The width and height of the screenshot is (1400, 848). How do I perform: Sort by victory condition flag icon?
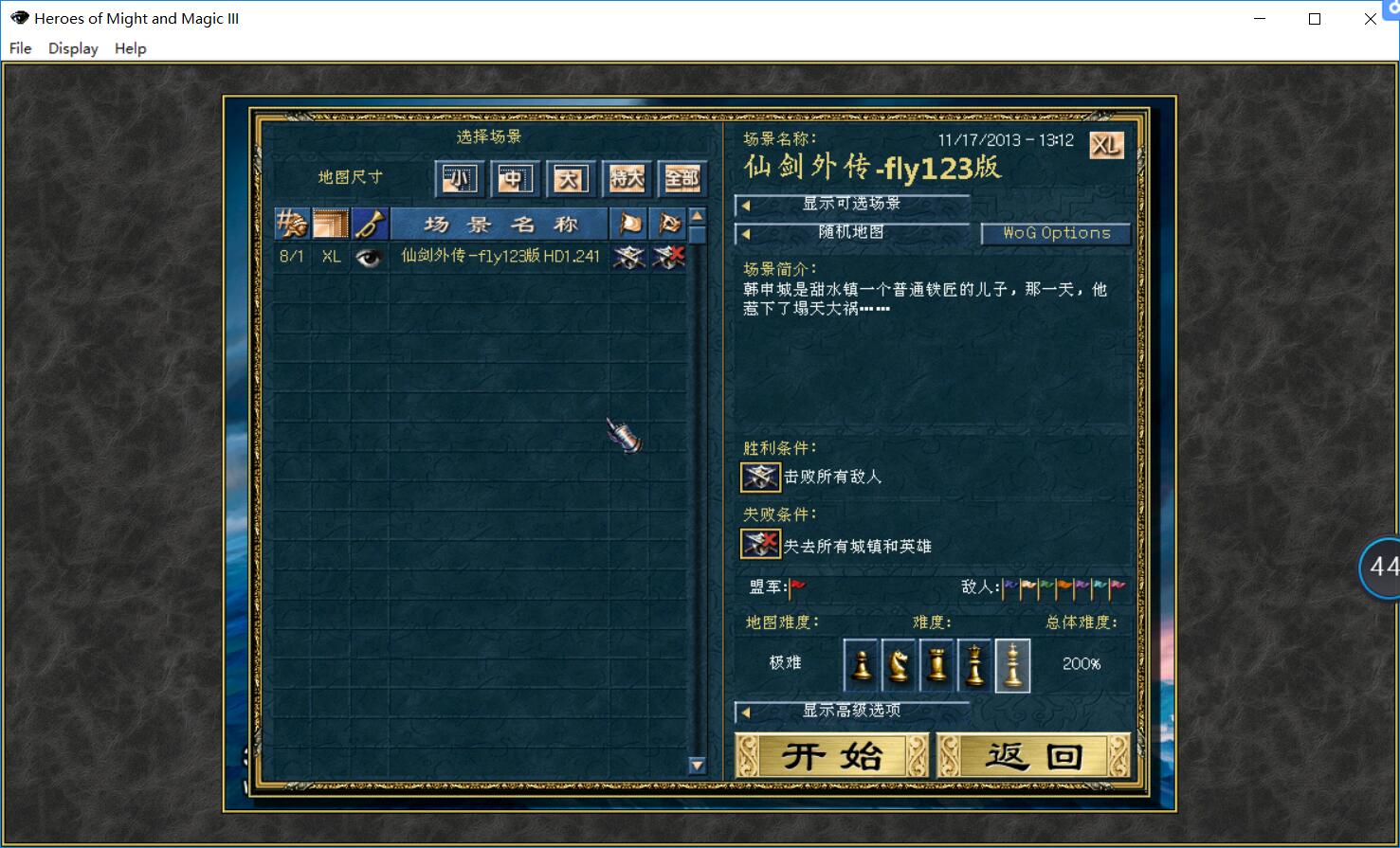(x=629, y=225)
